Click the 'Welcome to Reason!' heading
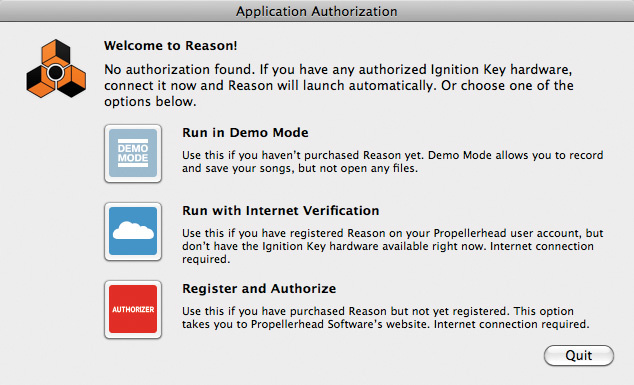Image resolution: width=634 pixels, height=385 pixels. click(170, 46)
